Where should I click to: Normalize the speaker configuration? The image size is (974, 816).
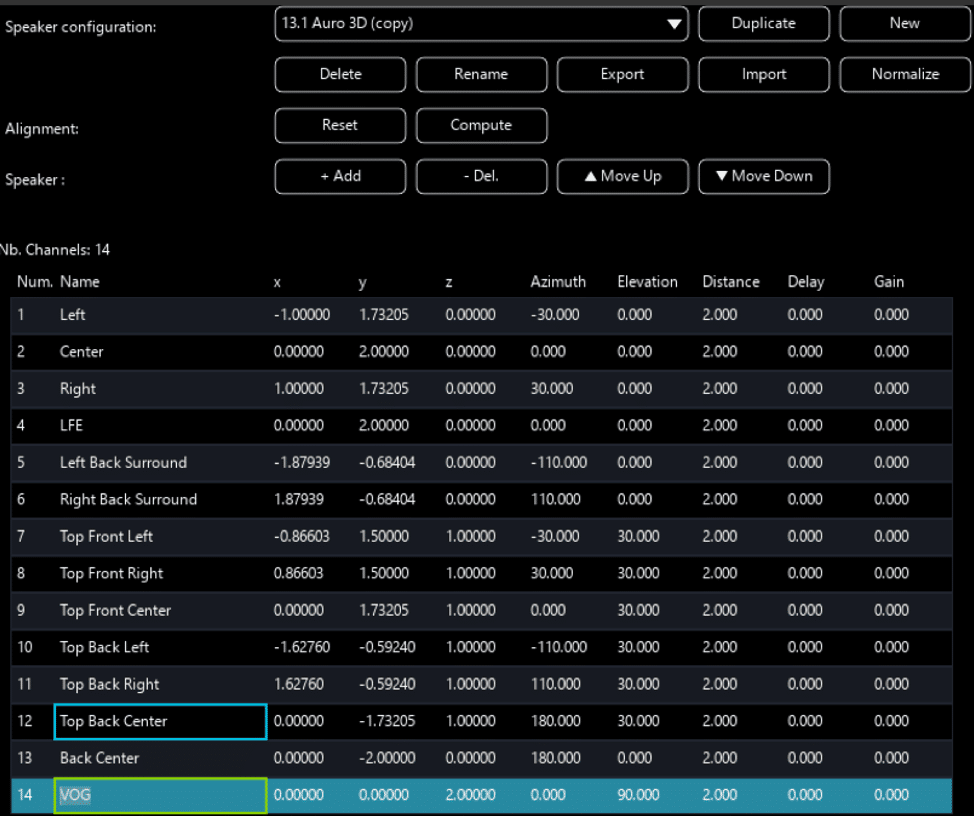click(904, 75)
